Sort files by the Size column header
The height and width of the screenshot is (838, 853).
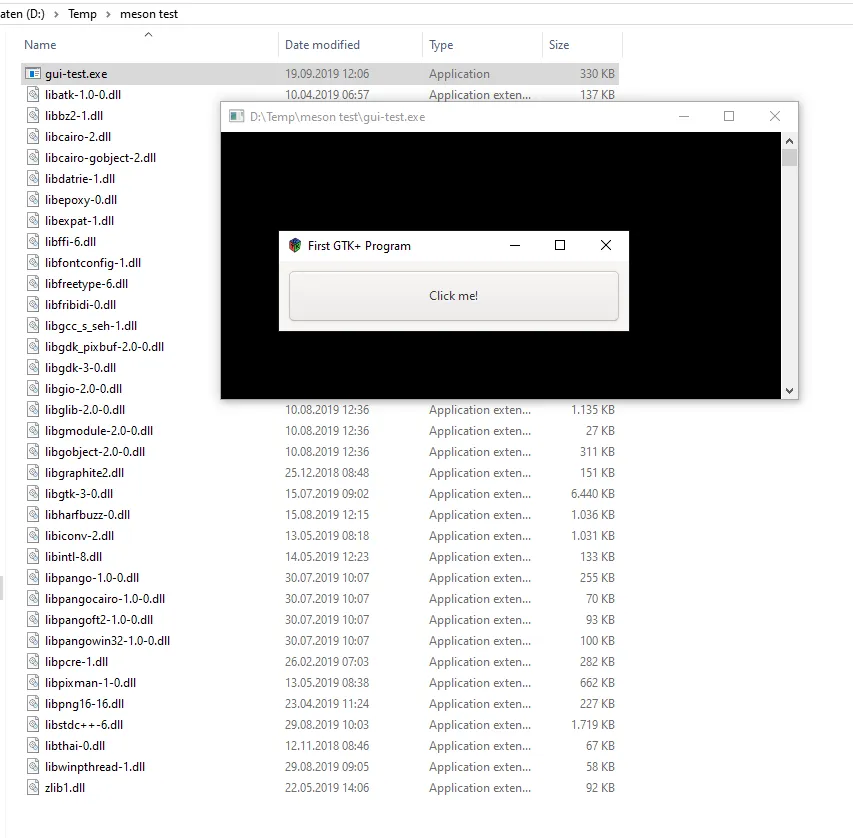point(559,45)
